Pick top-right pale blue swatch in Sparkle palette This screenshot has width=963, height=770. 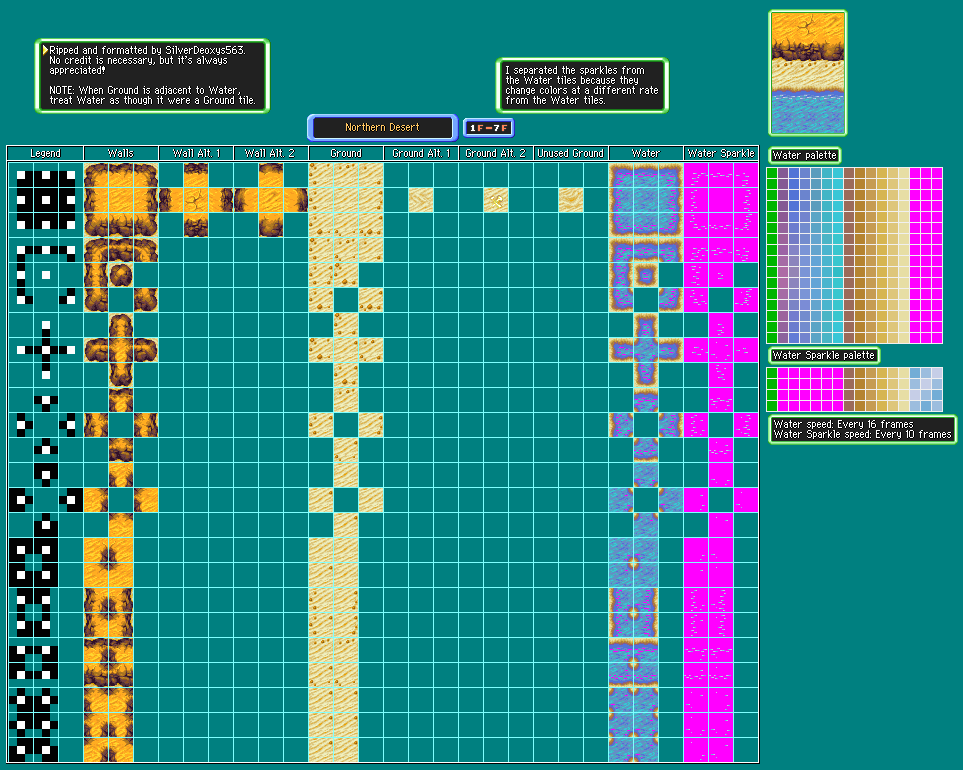click(x=937, y=373)
